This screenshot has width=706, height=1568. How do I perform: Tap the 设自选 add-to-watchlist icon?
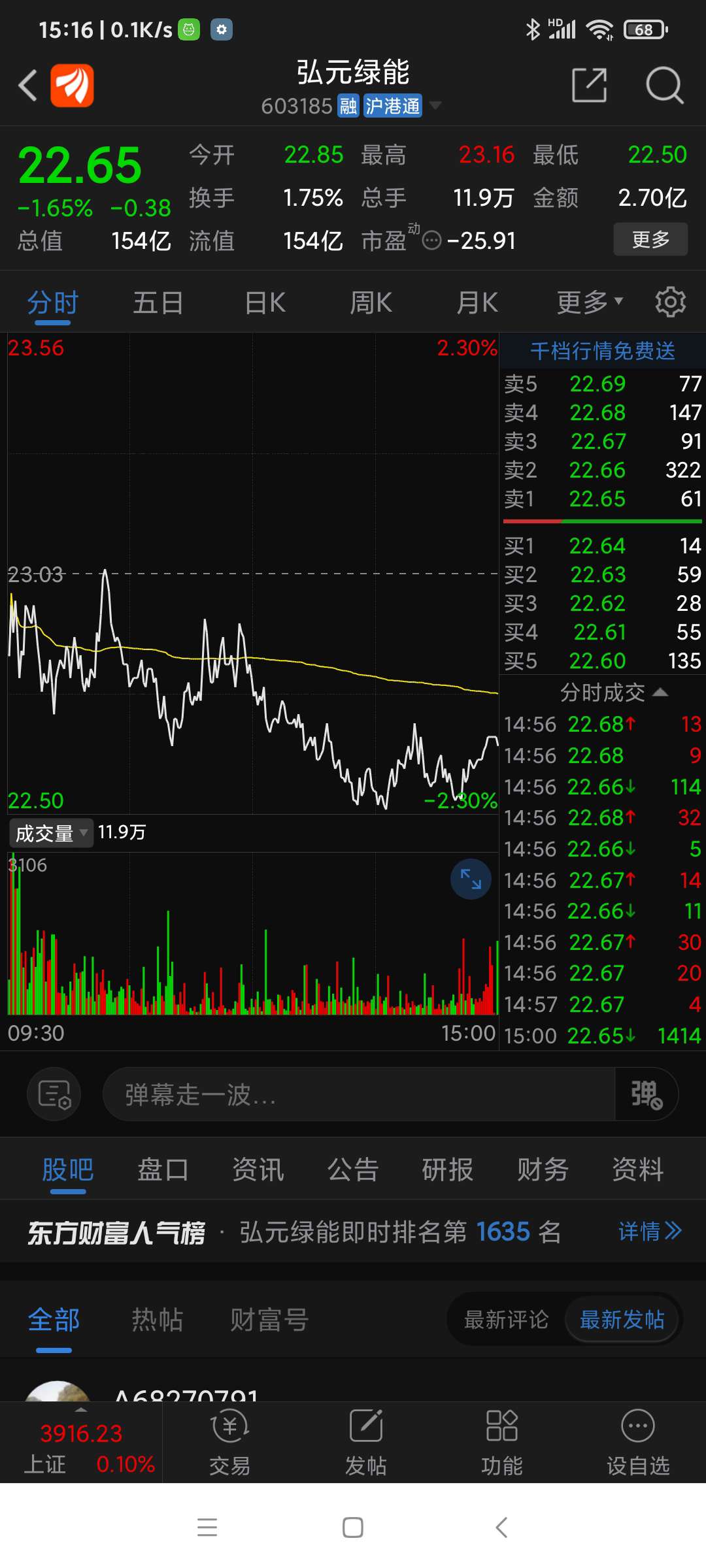point(638,1443)
